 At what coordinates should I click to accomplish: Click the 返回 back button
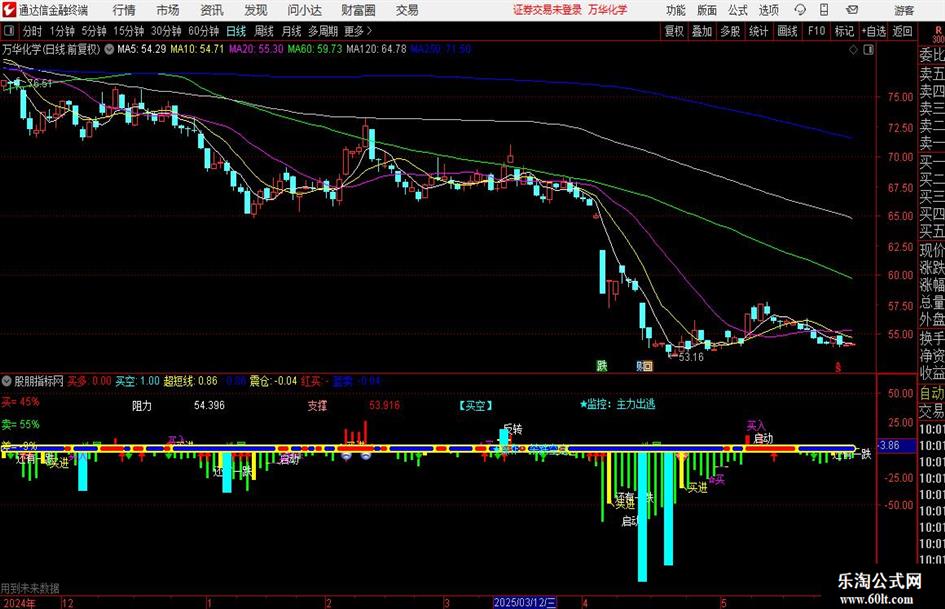click(902, 31)
